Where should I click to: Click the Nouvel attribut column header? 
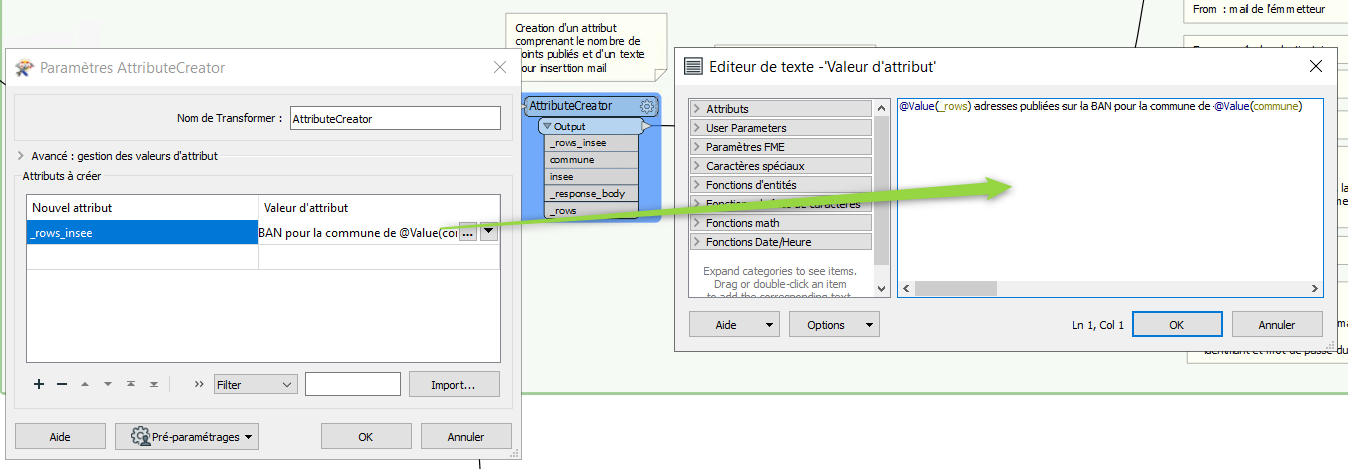[x=142, y=208]
